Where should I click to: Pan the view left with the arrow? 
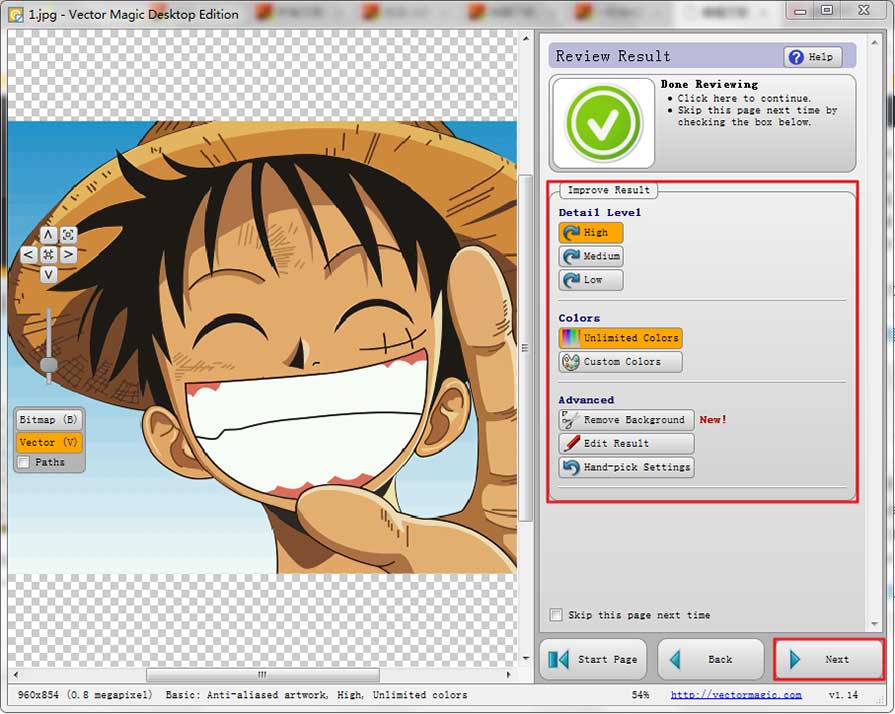pyautogui.click(x=28, y=255)
